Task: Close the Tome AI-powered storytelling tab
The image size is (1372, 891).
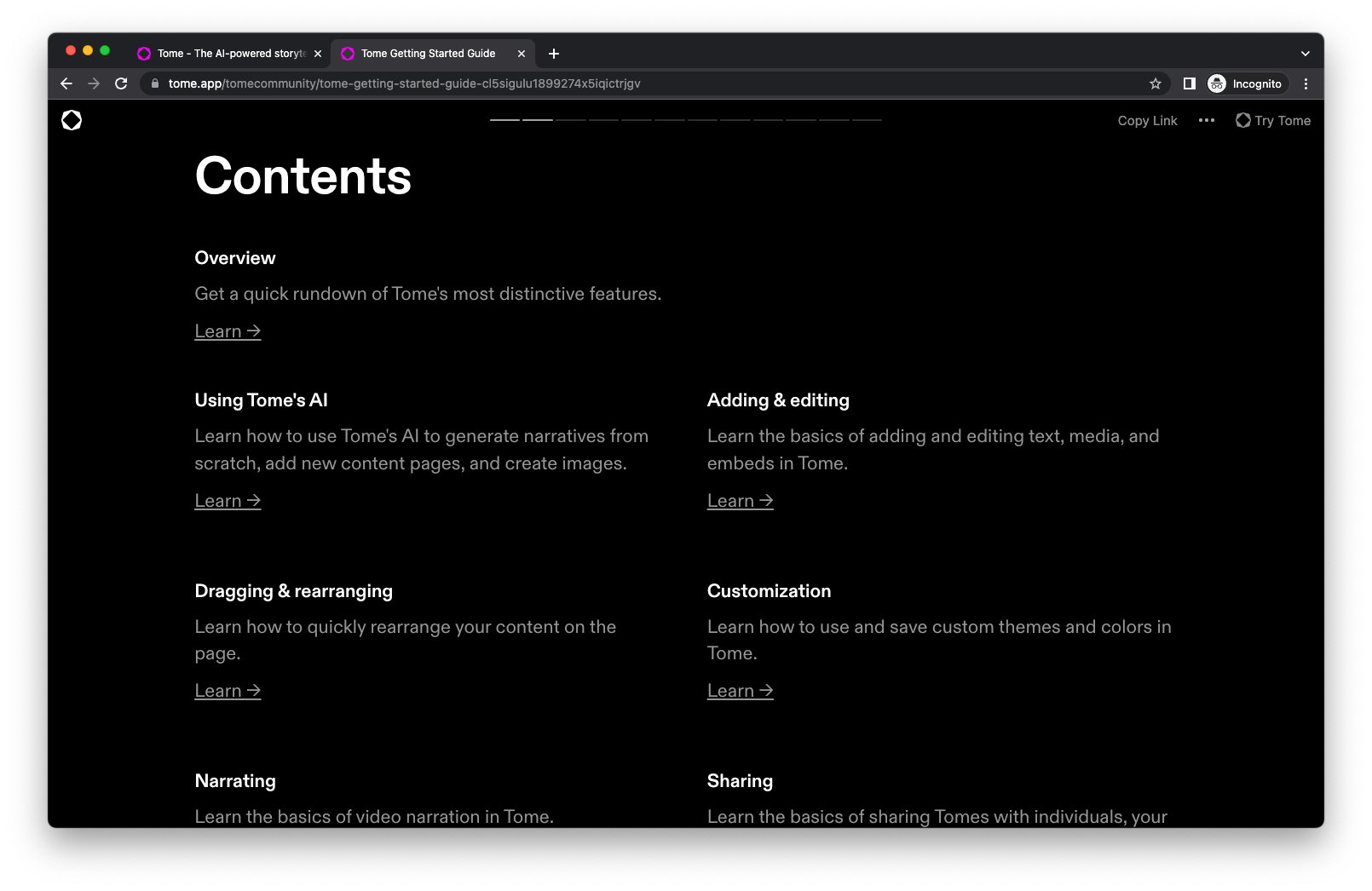Action: coord(318,54)
